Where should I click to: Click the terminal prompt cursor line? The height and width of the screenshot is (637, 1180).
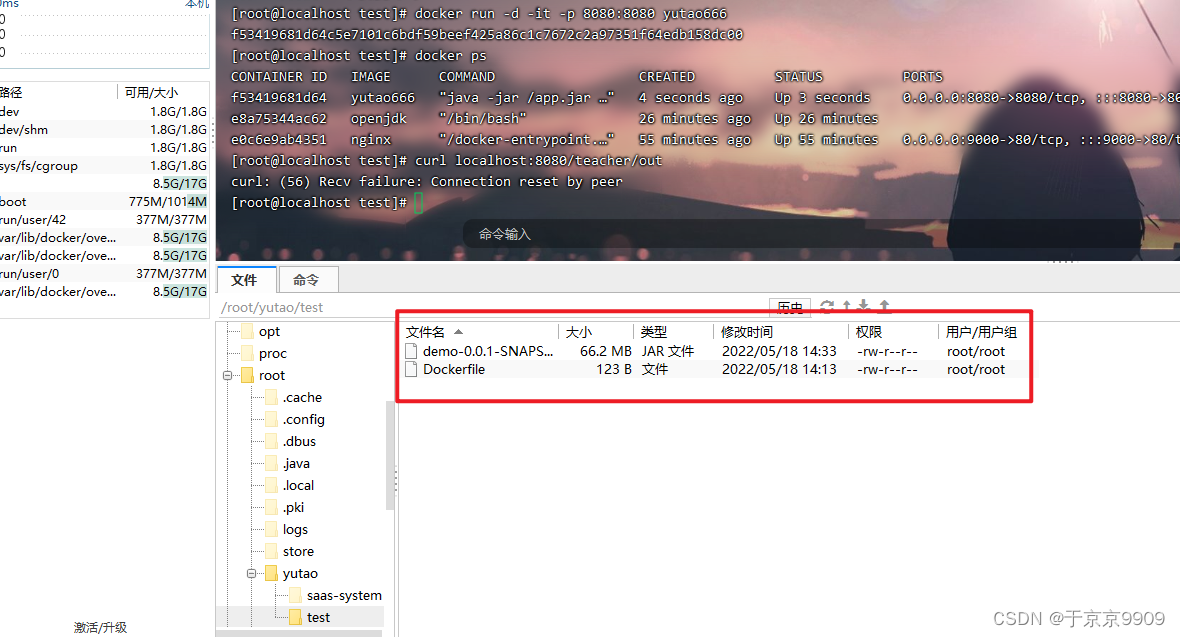(418, 203)
